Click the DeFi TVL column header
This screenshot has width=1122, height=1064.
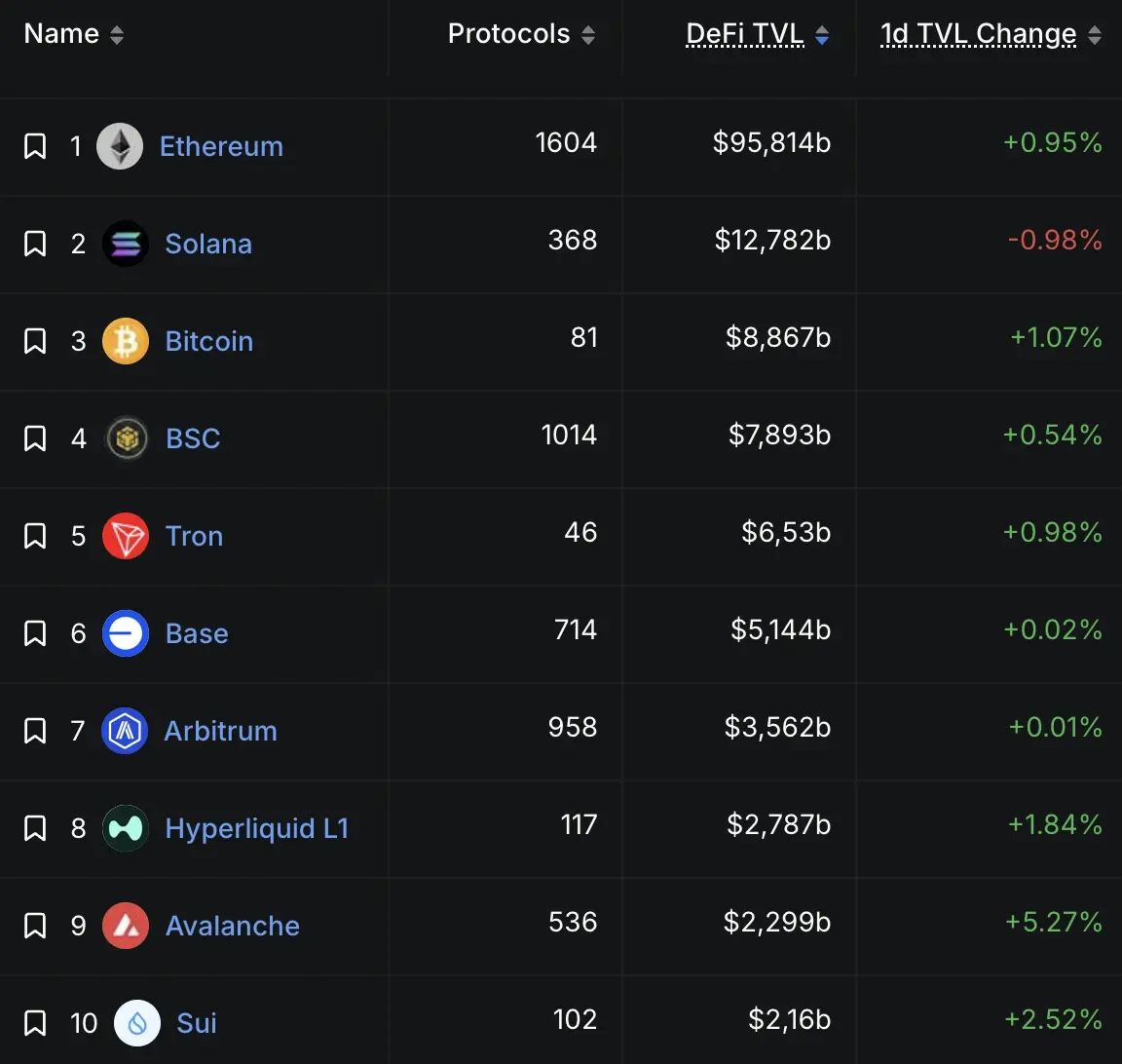click(745, 34)
